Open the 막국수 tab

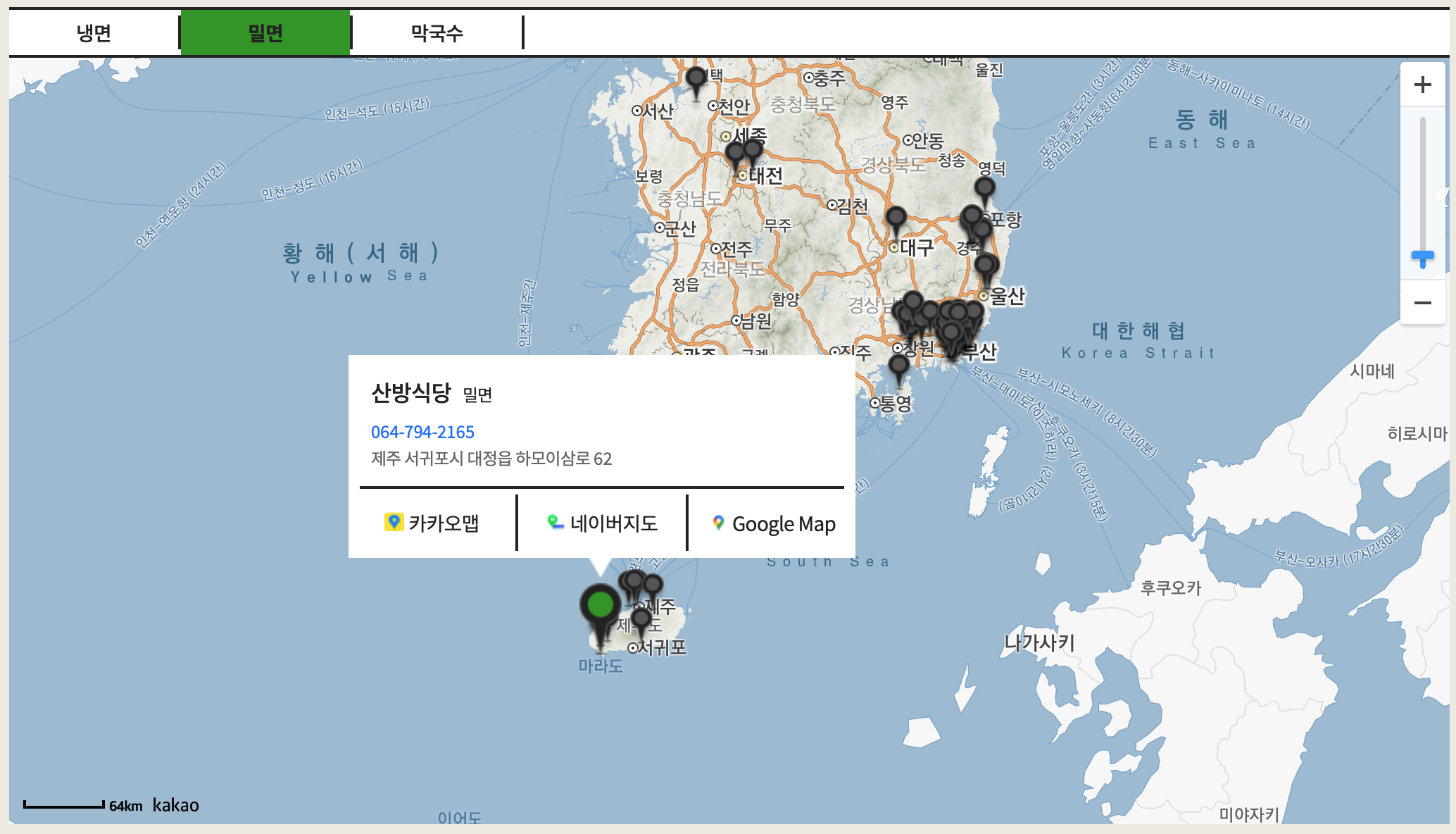pyautogui.click(x=437, y=32)
